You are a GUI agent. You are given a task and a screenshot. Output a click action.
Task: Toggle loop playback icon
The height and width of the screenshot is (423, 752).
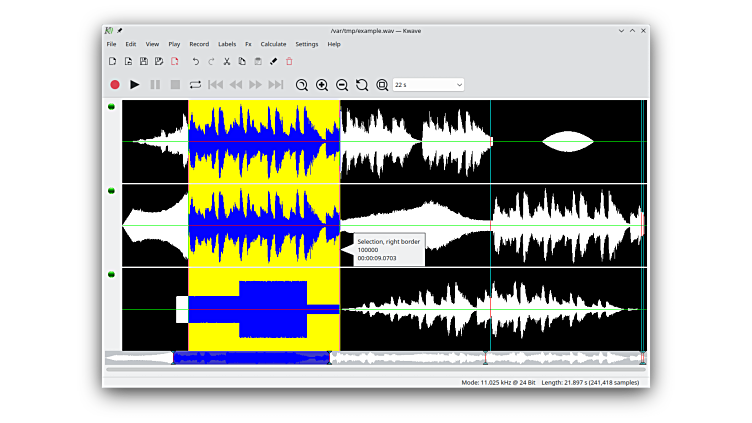coord(195,85)
